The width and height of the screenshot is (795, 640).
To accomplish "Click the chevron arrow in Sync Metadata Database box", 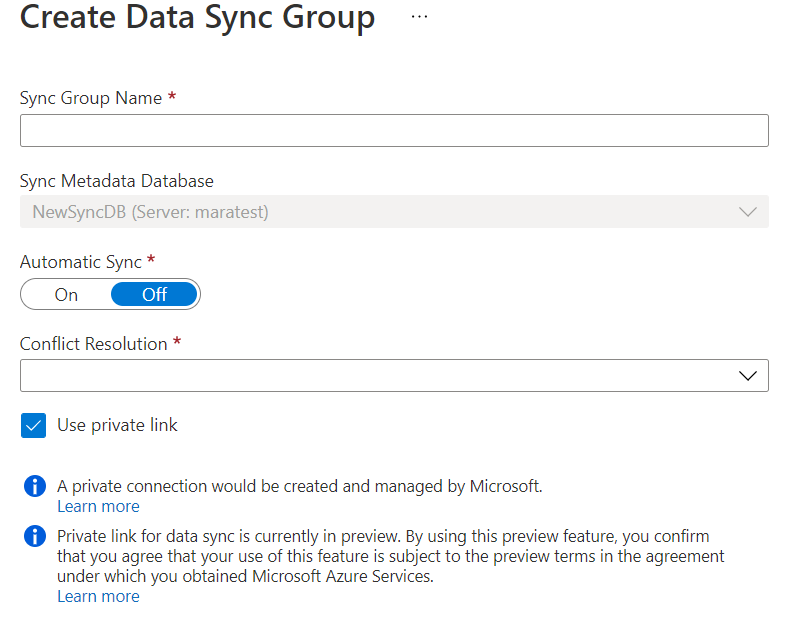I will [x=747, y=212].
